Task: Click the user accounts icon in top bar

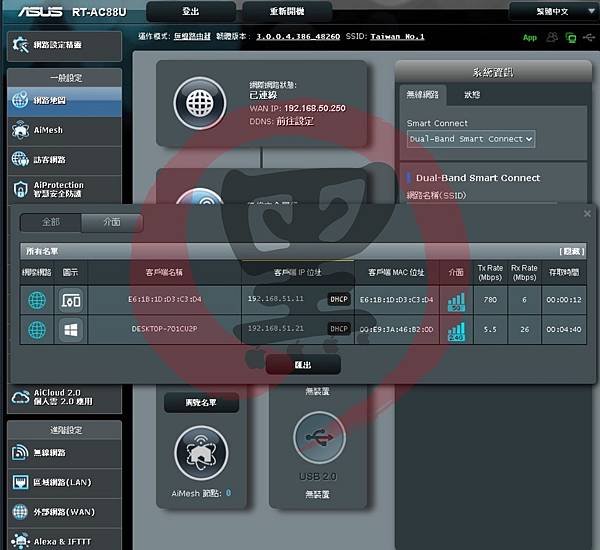Action: 552,37
